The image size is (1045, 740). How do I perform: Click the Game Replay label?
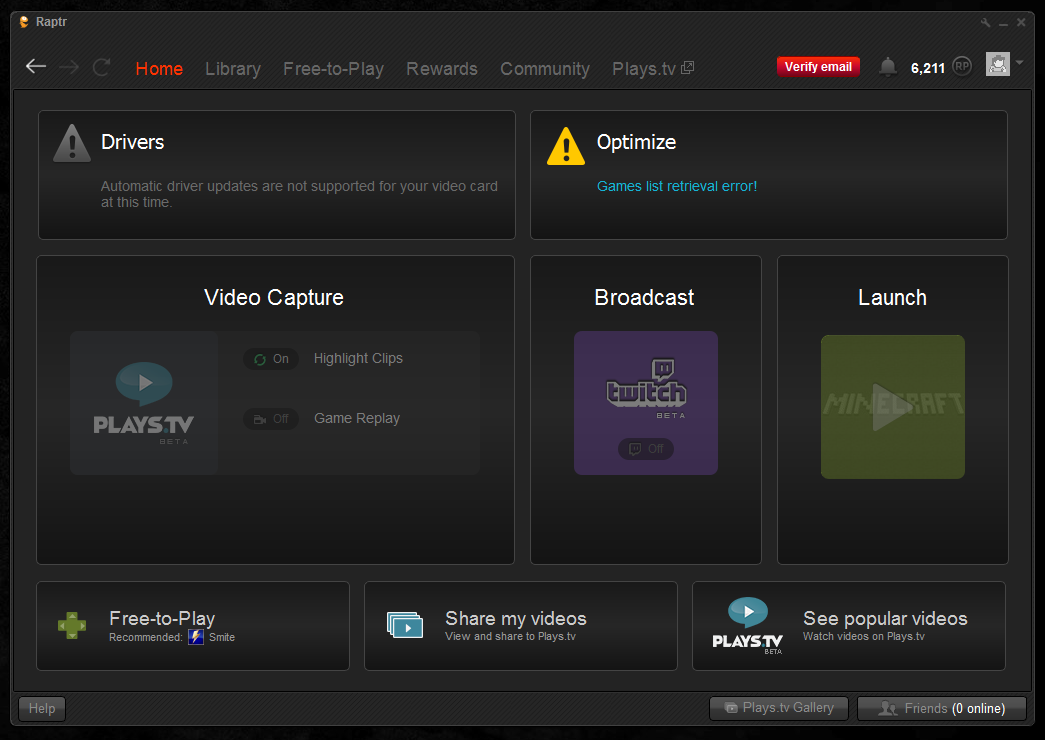tap(357, 419)
